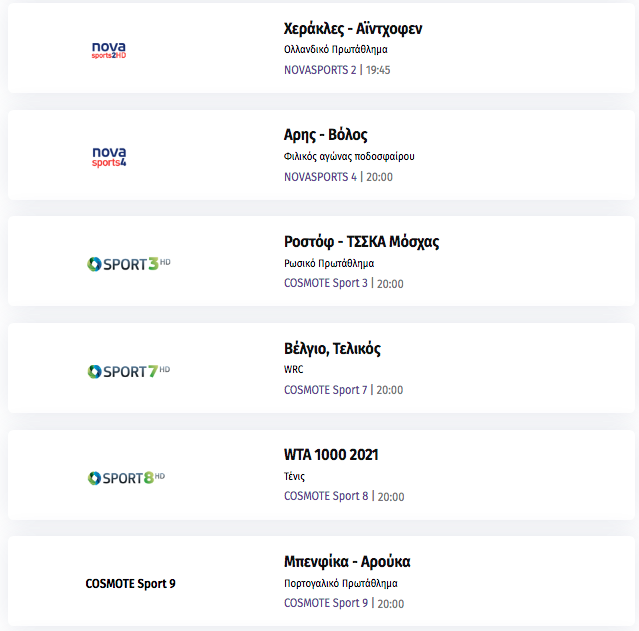Open the Ροστόφ - ΤΣΣΚΑ Μόσχας match title
The height and width of the screenshot is (631, 639).
click(361, 242)
